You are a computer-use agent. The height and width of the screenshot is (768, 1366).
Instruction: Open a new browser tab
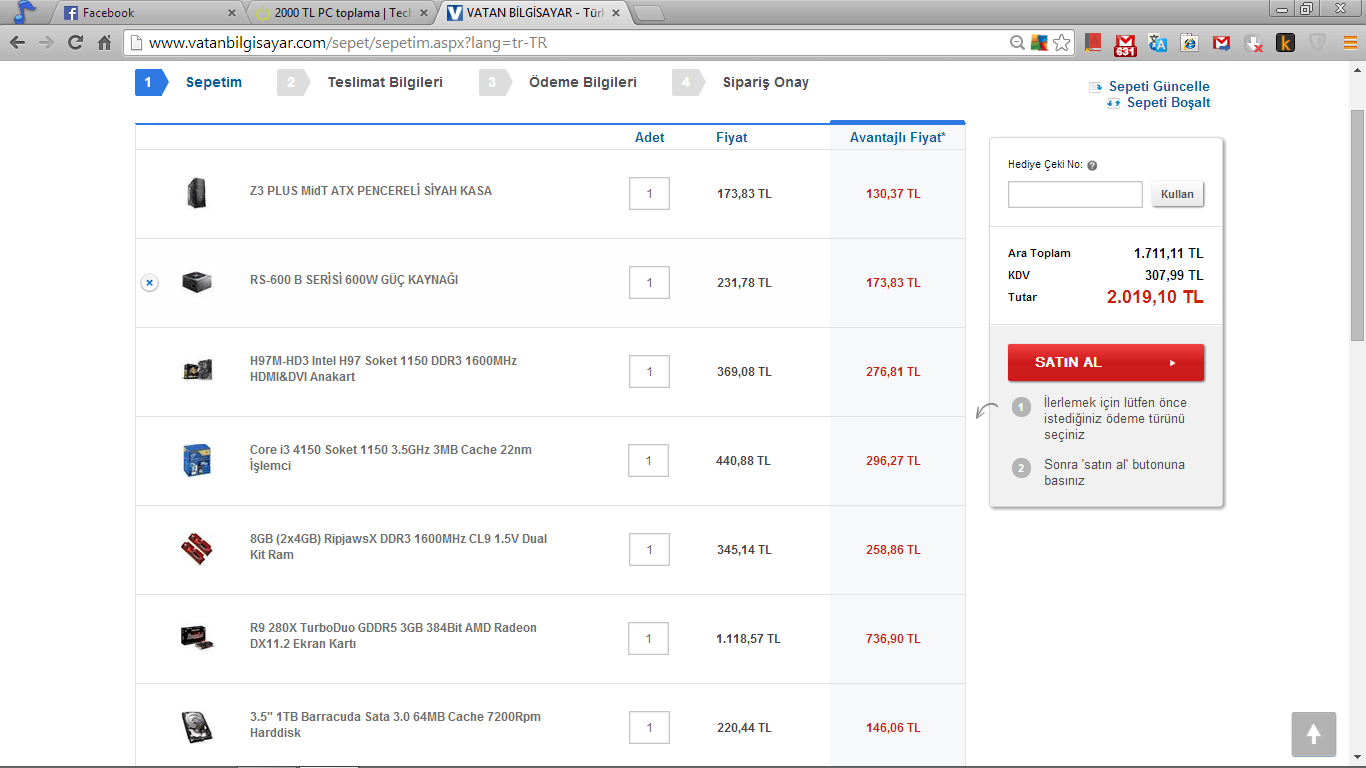click(x=649, y=13)
